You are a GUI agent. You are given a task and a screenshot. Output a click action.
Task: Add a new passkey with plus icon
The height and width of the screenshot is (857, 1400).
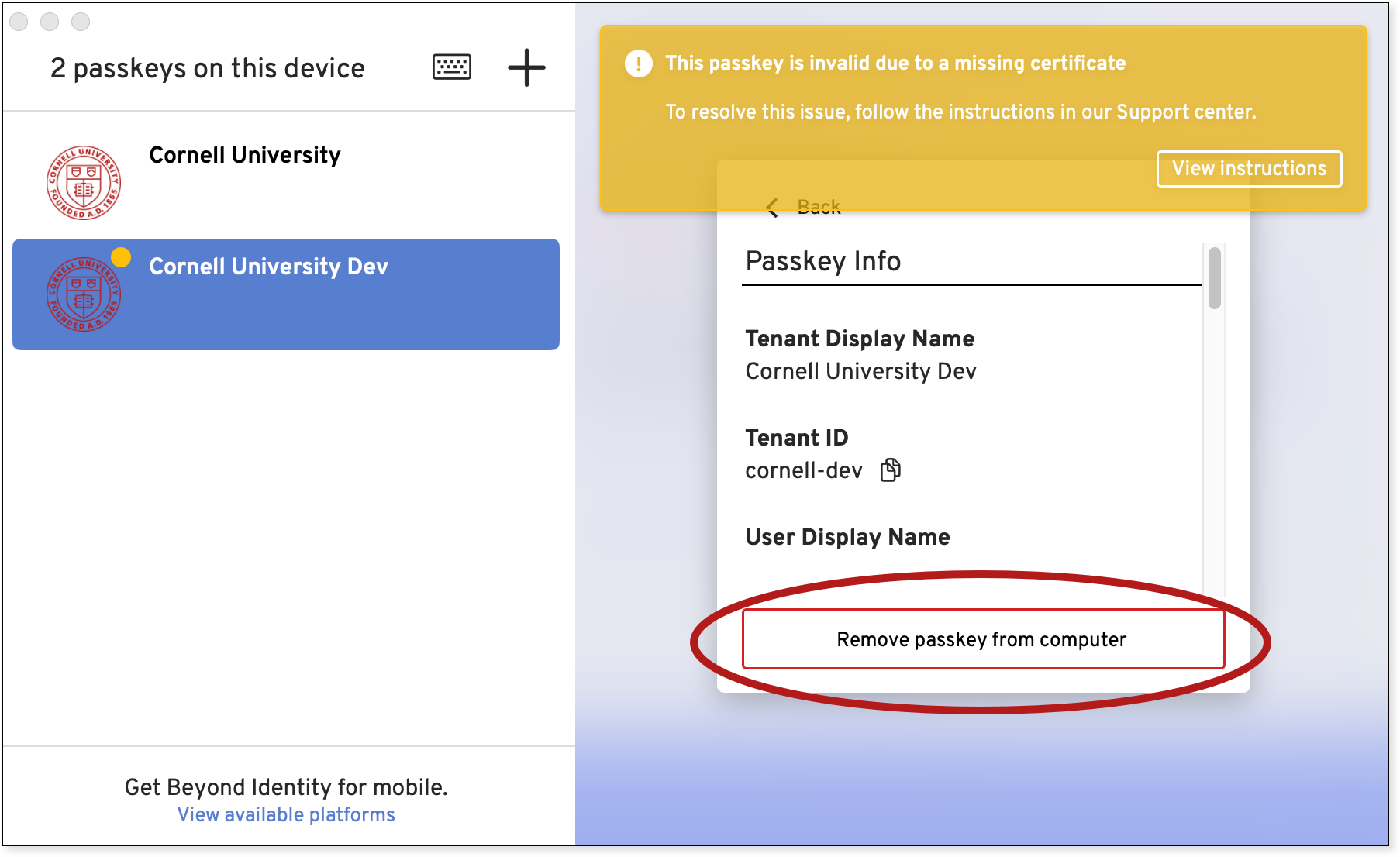tap(526, 67)
